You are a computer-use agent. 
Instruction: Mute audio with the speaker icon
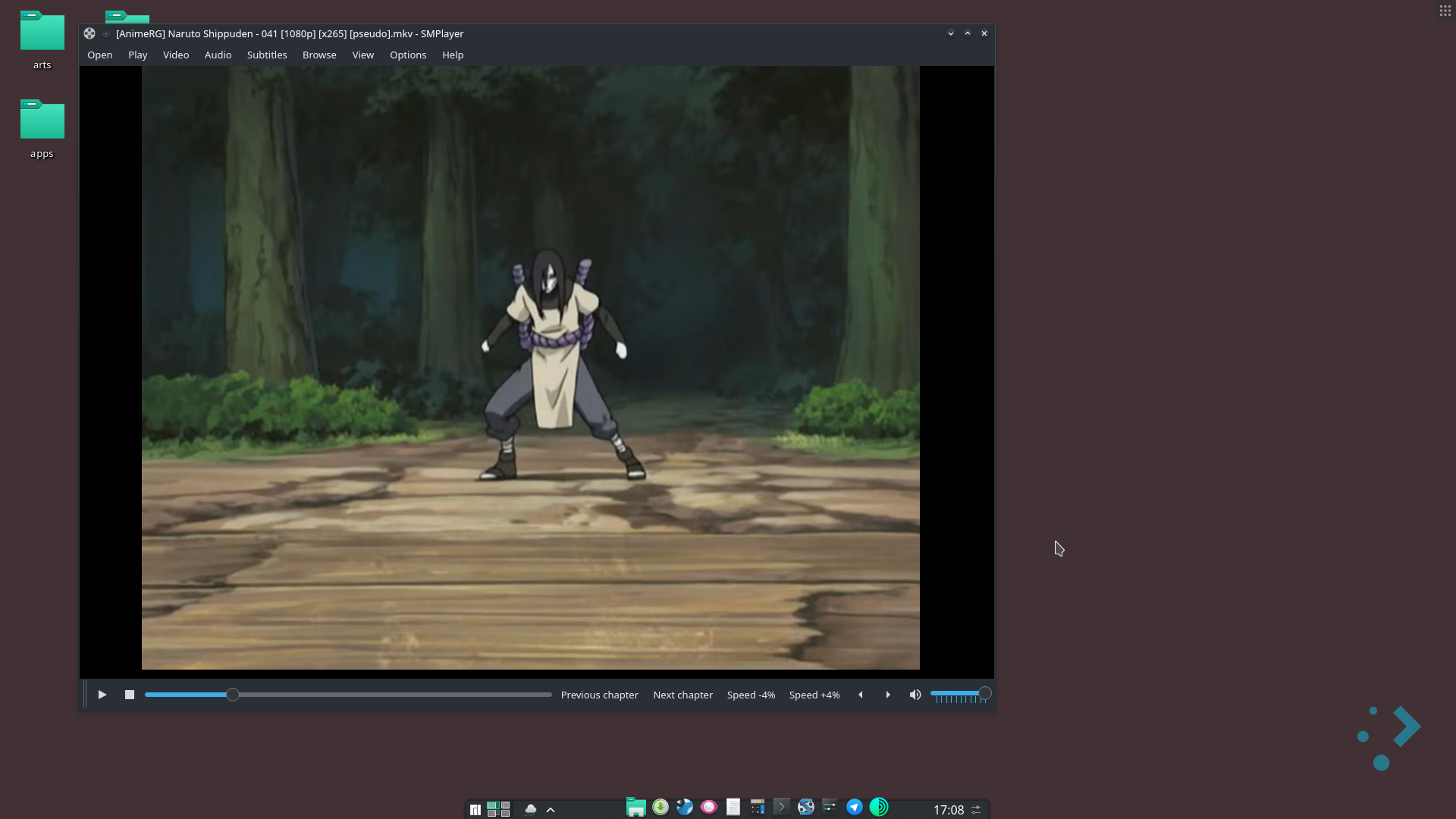coord(915,695)
